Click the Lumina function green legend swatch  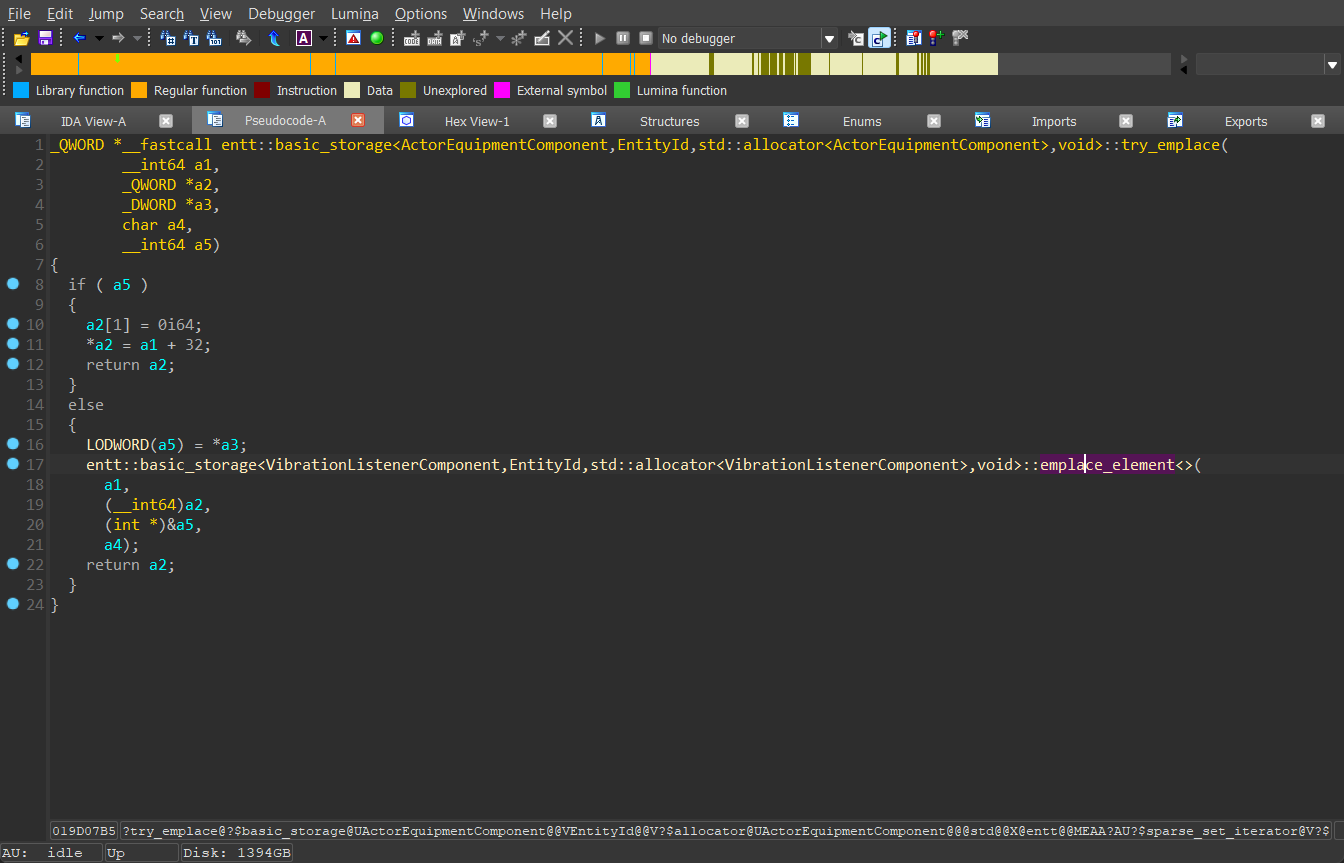tap(622, 90)
